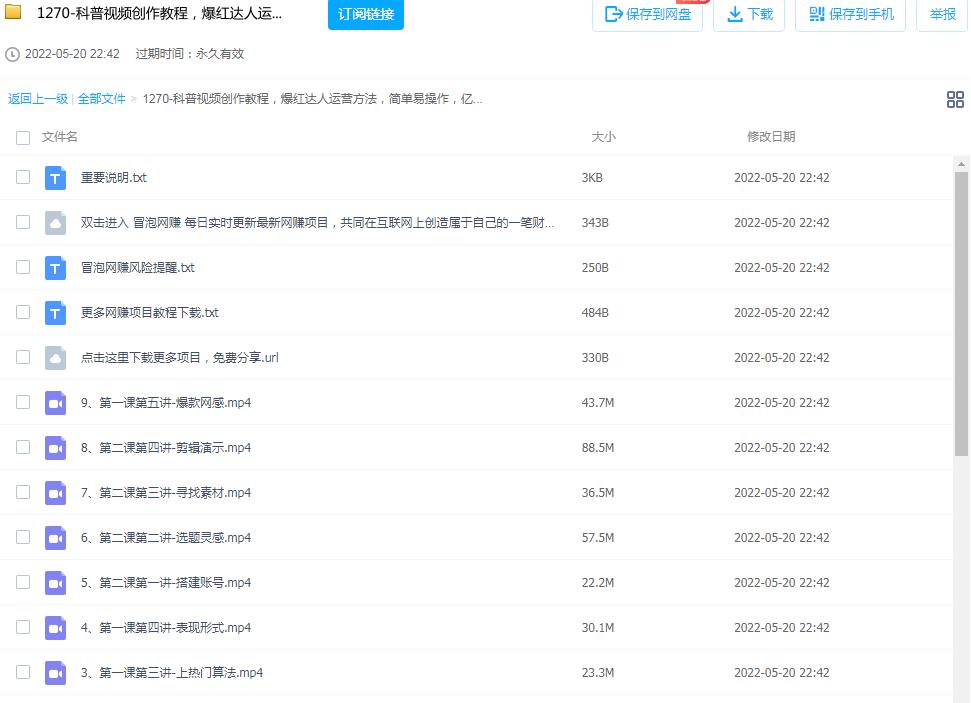This screenshot has height=703, width=971.
Task: Check the box for 8、第二课第四讲-剪辑演示.mp4
Action: click(23, 447)
